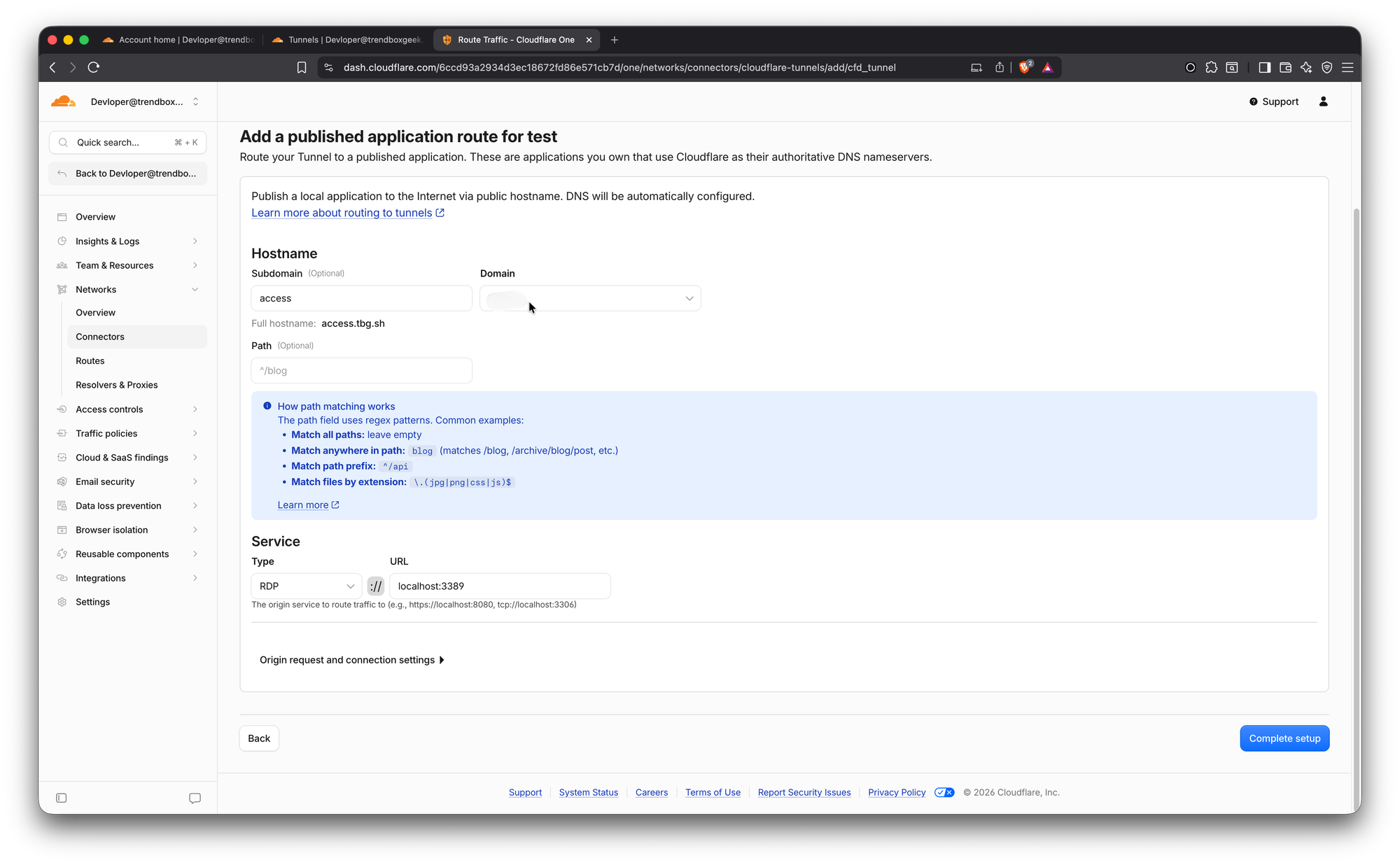Expand Cloud & SaaS findings menu

coord(127,458)
